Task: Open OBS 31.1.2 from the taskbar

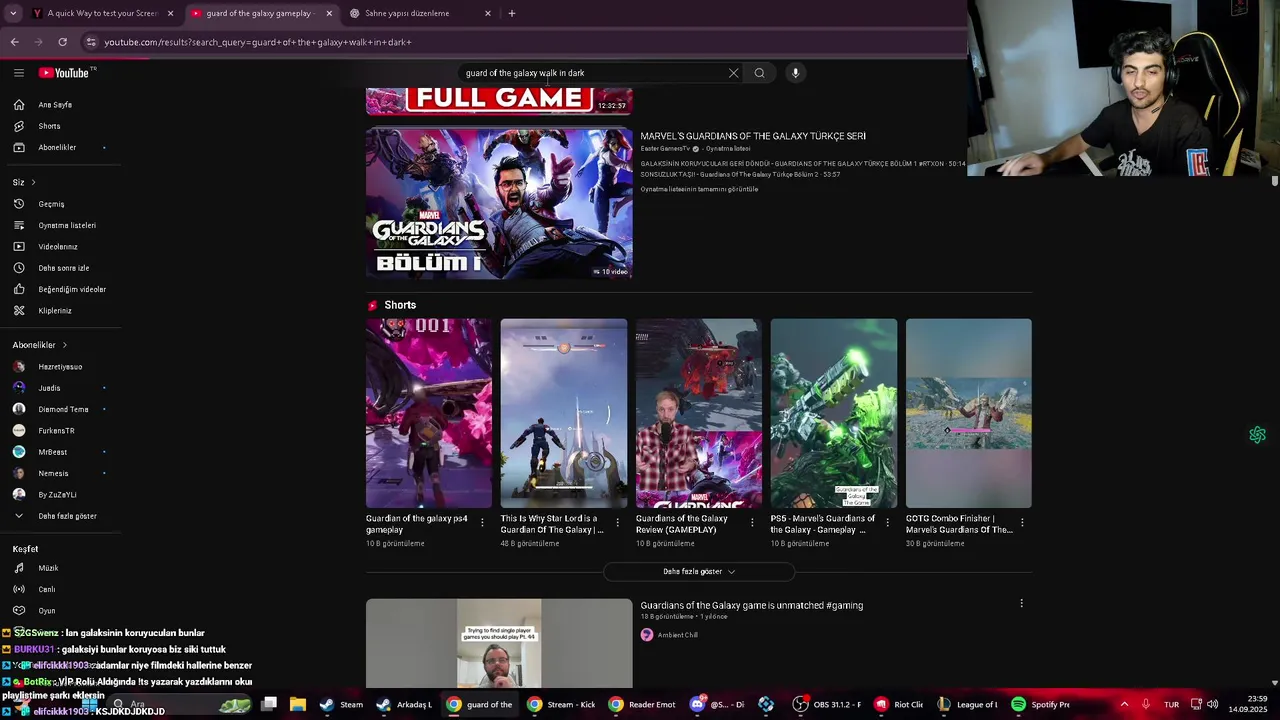Action: 828,705
